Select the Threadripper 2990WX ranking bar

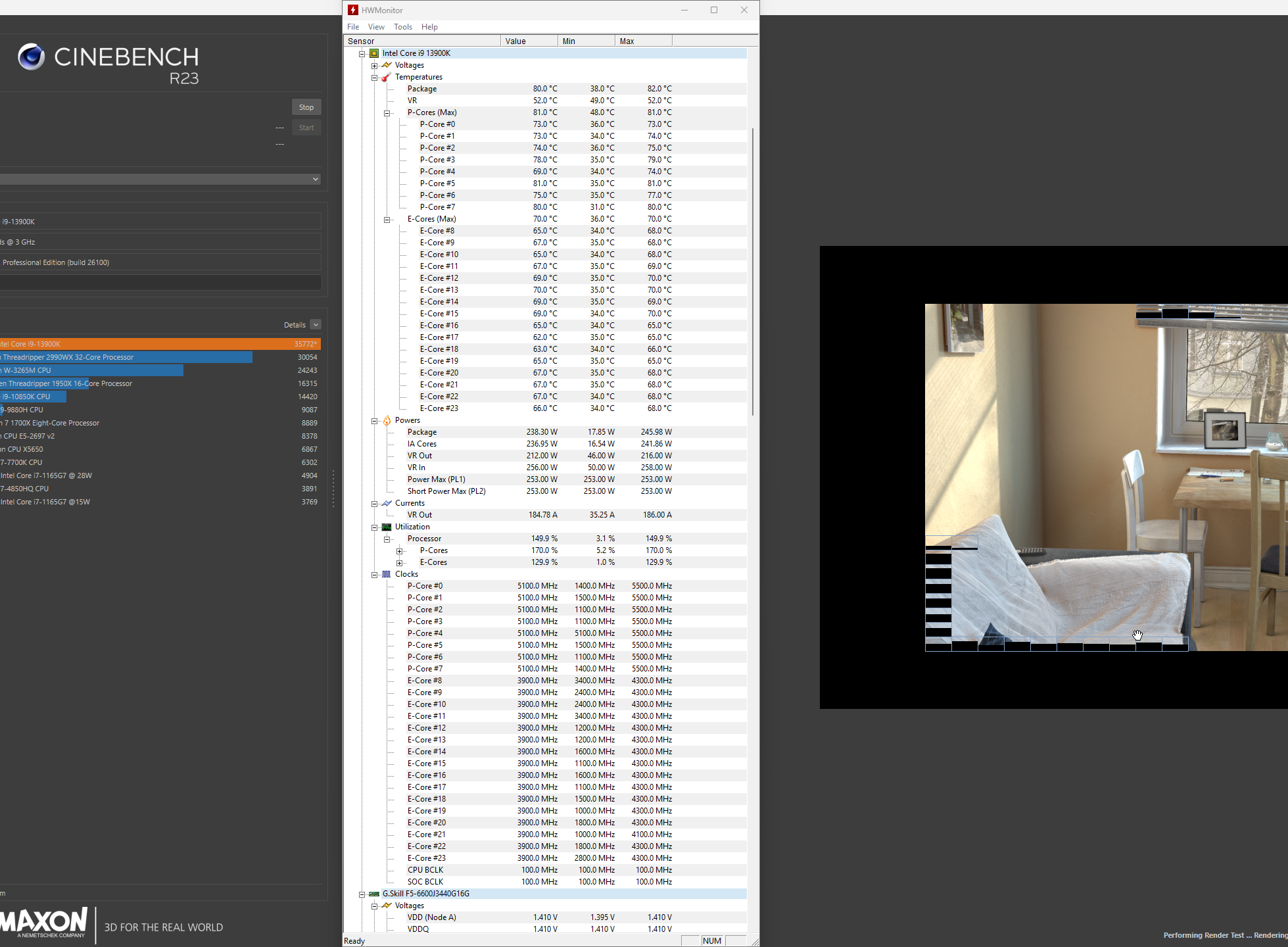[x=126, y=357]
